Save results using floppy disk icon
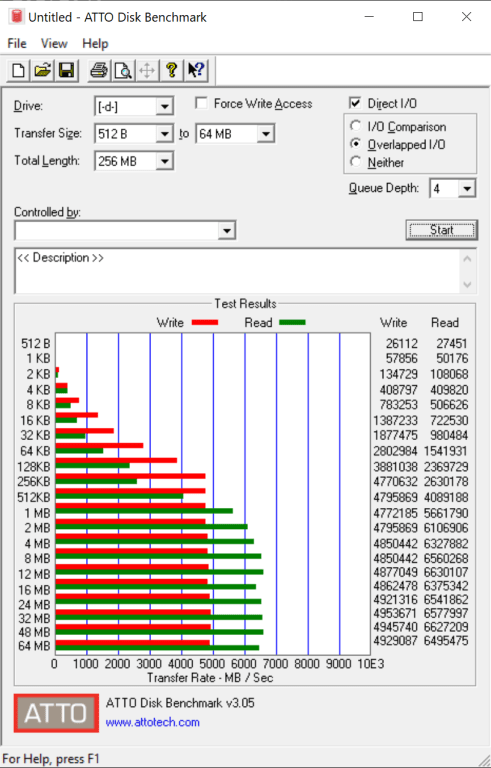Viewport: 491px width, 768px height. [66, 71]
